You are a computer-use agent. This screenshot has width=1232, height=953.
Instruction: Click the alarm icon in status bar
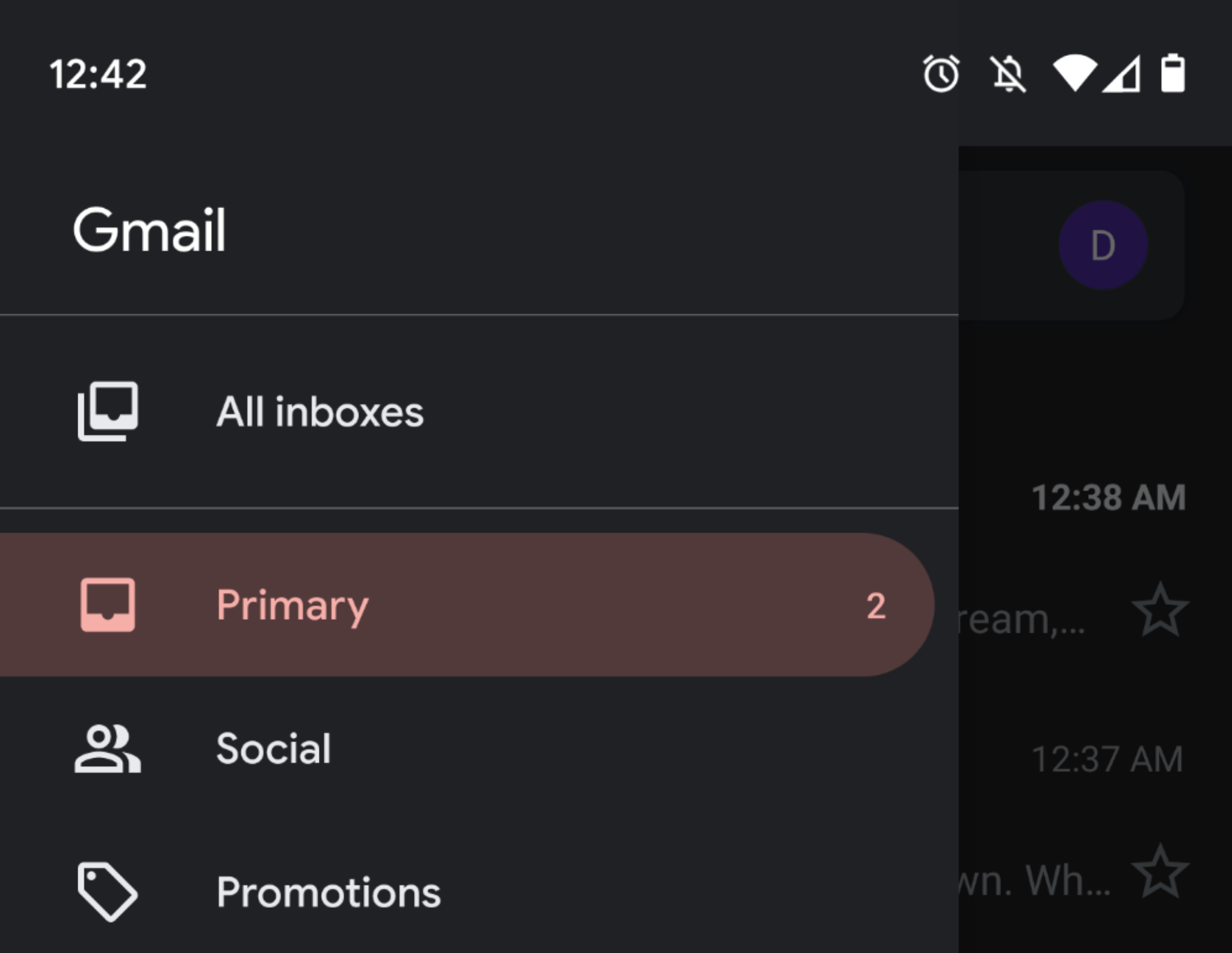tap(941, 74)
